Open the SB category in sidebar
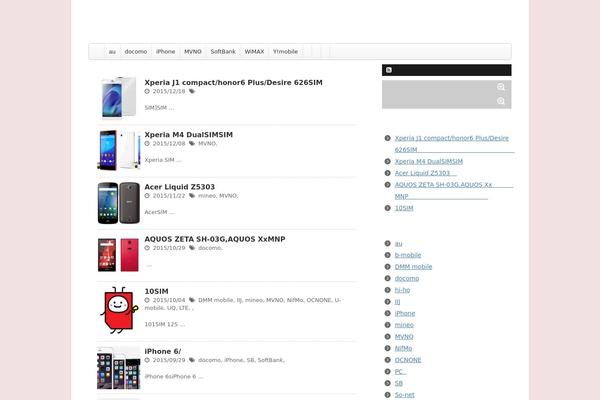The width and height of the screenshot is (600, 400). click(399, 384)
